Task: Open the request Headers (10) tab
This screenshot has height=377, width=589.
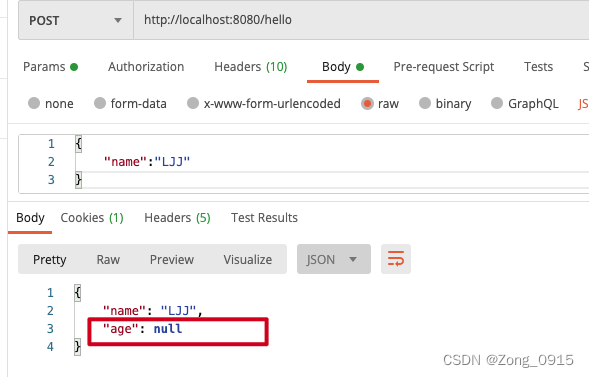Action: (251, 67)
